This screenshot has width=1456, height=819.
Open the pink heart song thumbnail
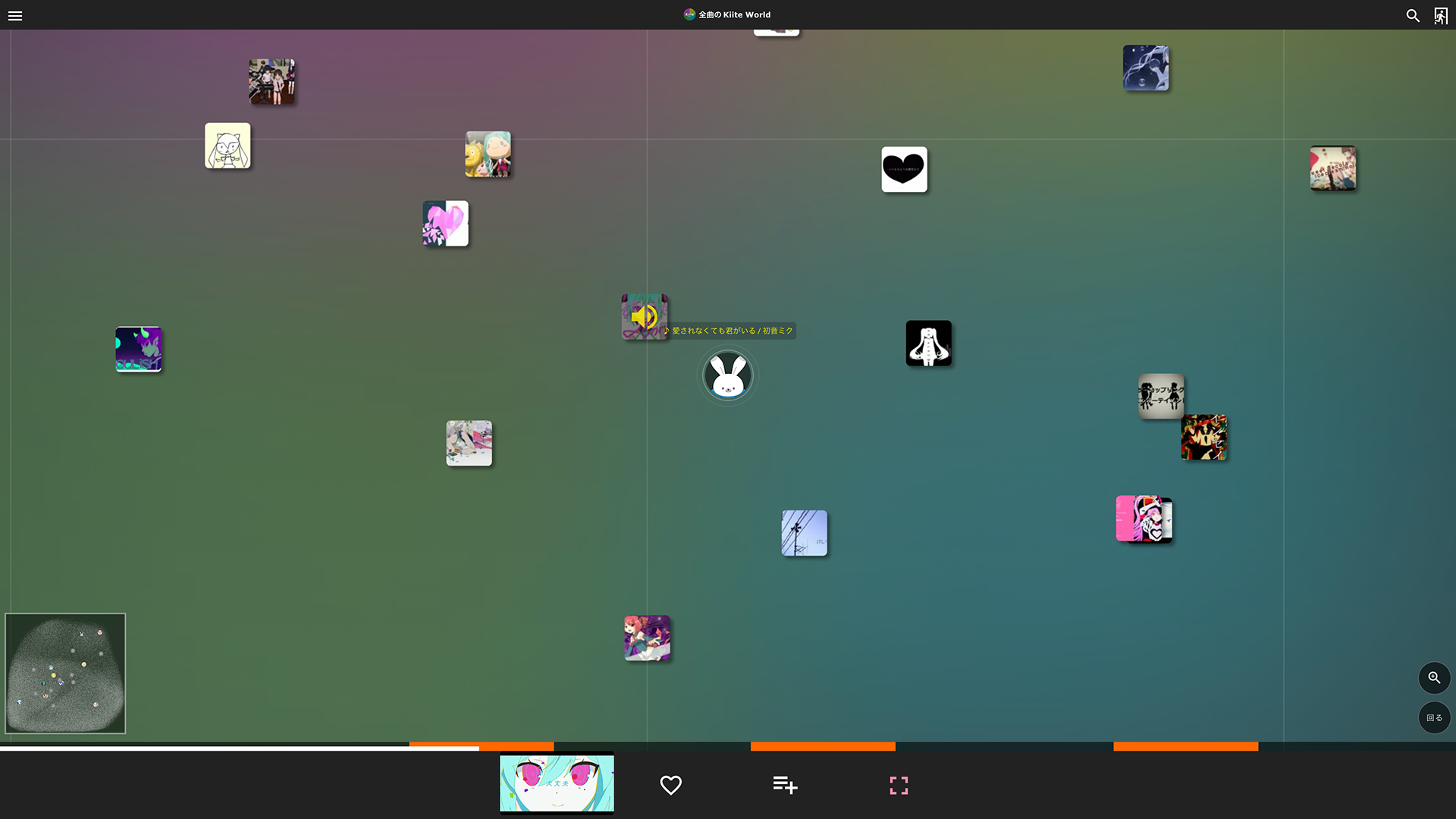pos(445,223)
